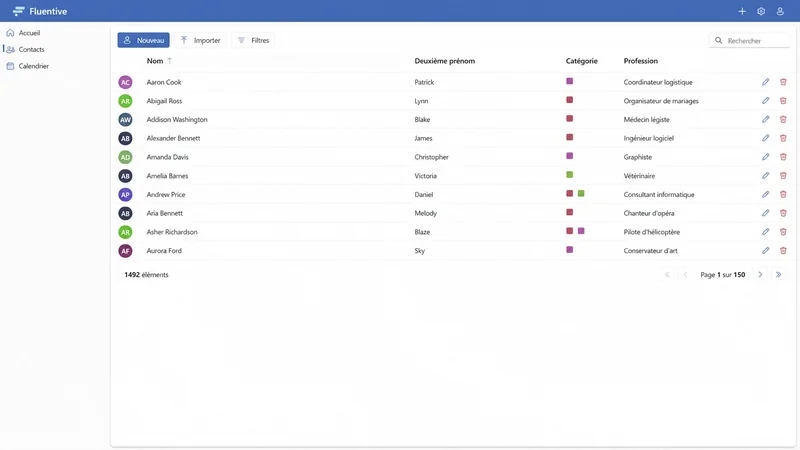Edit Amelia Barnes pencil icon
Viewport: 800px width, 450px height.
pyautogui.click(x=765, y=176)
